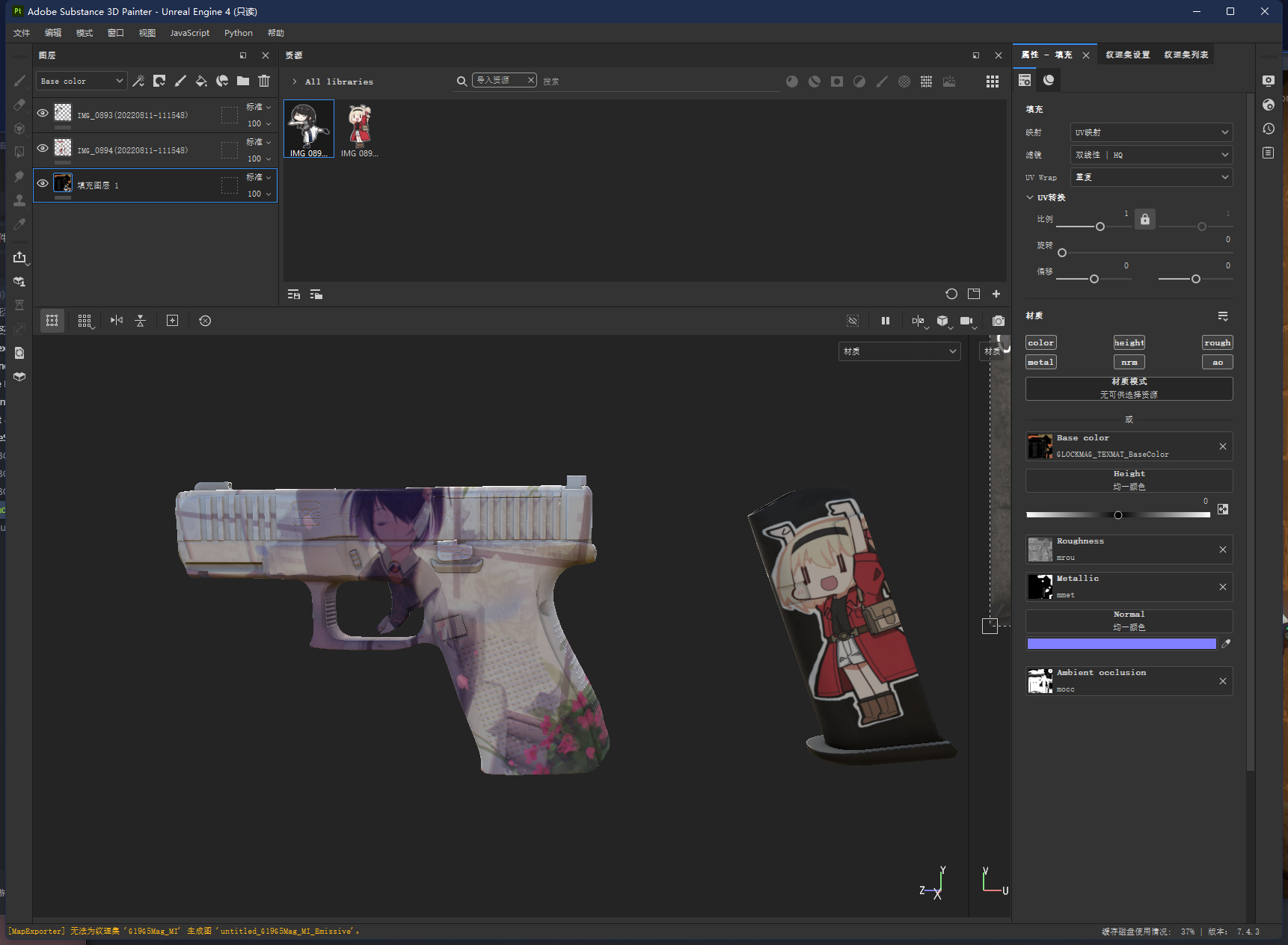This screenshot has height=945, width=1288.
Task: Open the viewport 材质 display mode dropdown
Action: (x=900, y=351)
